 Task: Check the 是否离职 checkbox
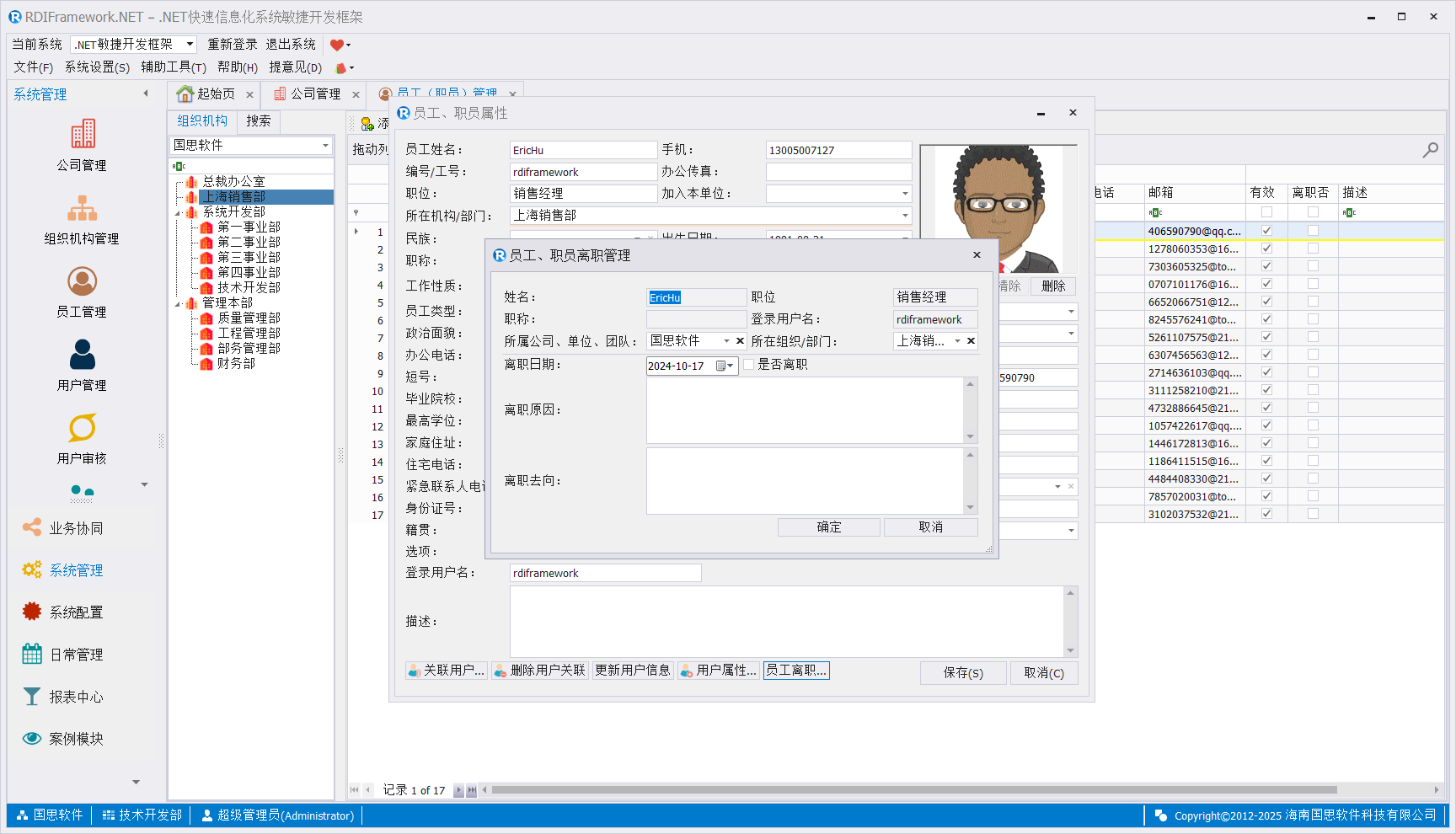pyautogui.click(x=748, y=365)
